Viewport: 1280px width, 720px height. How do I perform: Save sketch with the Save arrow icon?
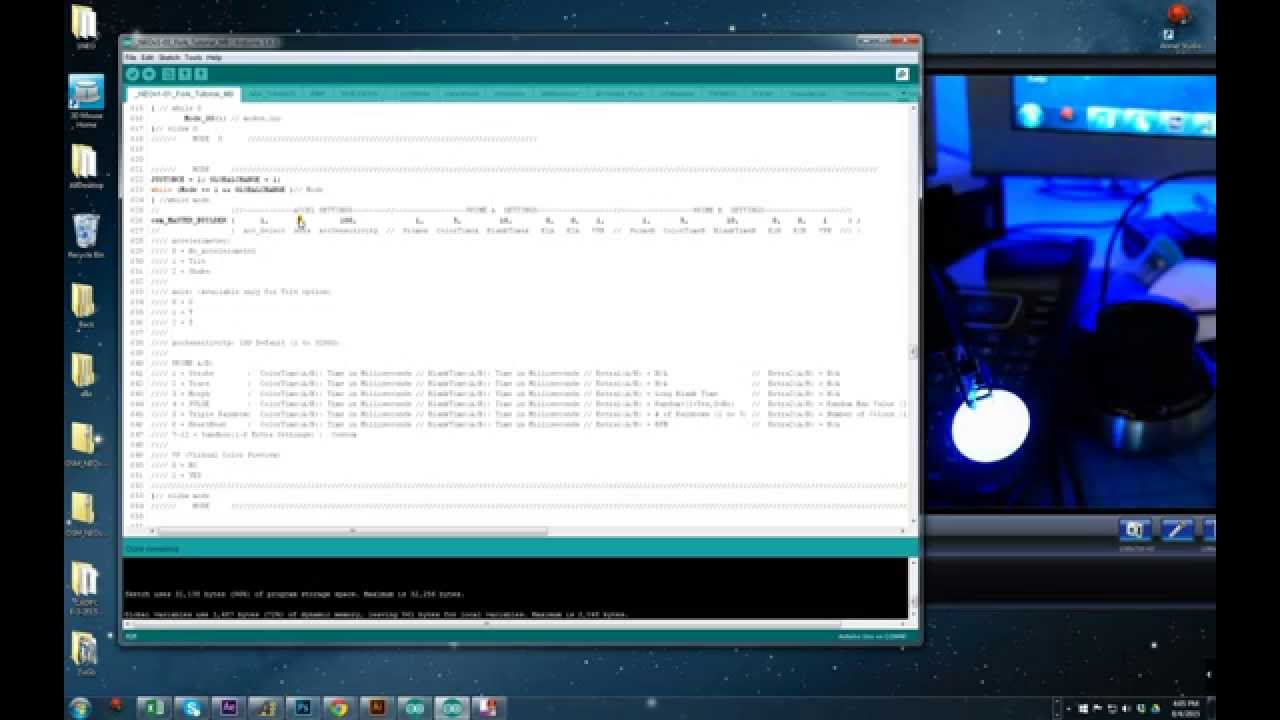(x=201, y=74)
